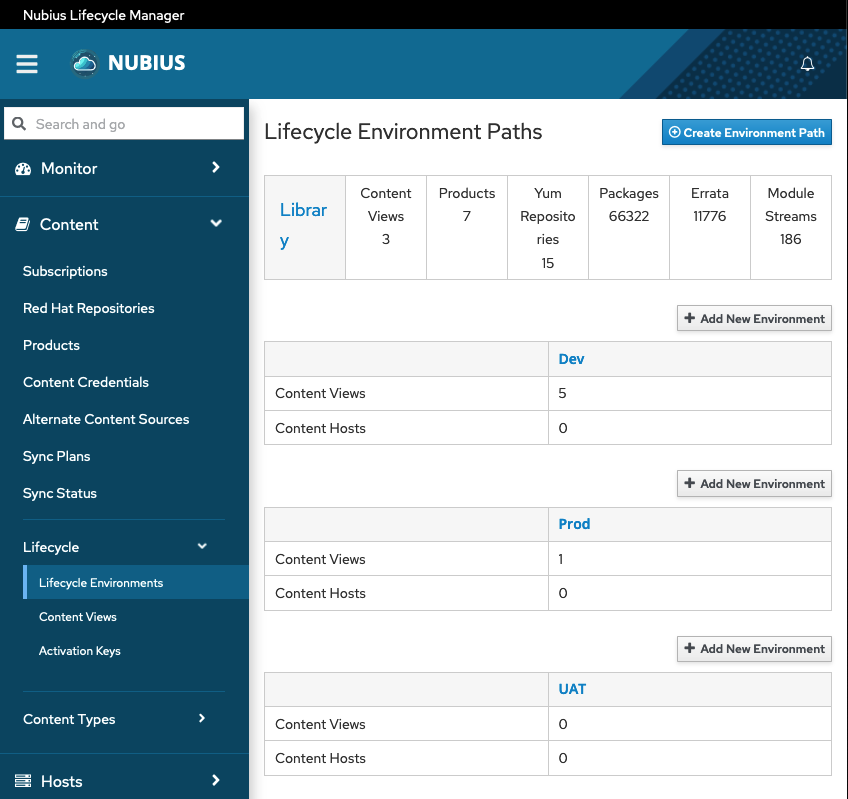Click the Lifecycle section label
The image size is (848, 799).
click(51, 547)
